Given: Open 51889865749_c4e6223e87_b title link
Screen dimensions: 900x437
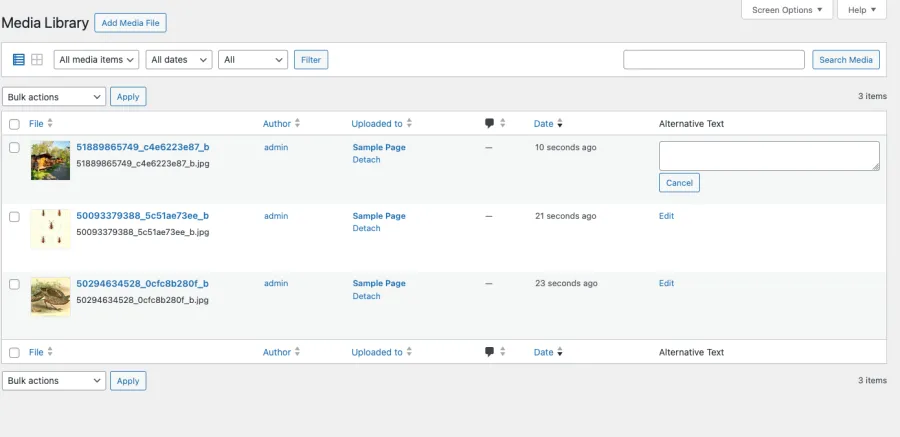Looking at the screenshot, I should point(143,147).
